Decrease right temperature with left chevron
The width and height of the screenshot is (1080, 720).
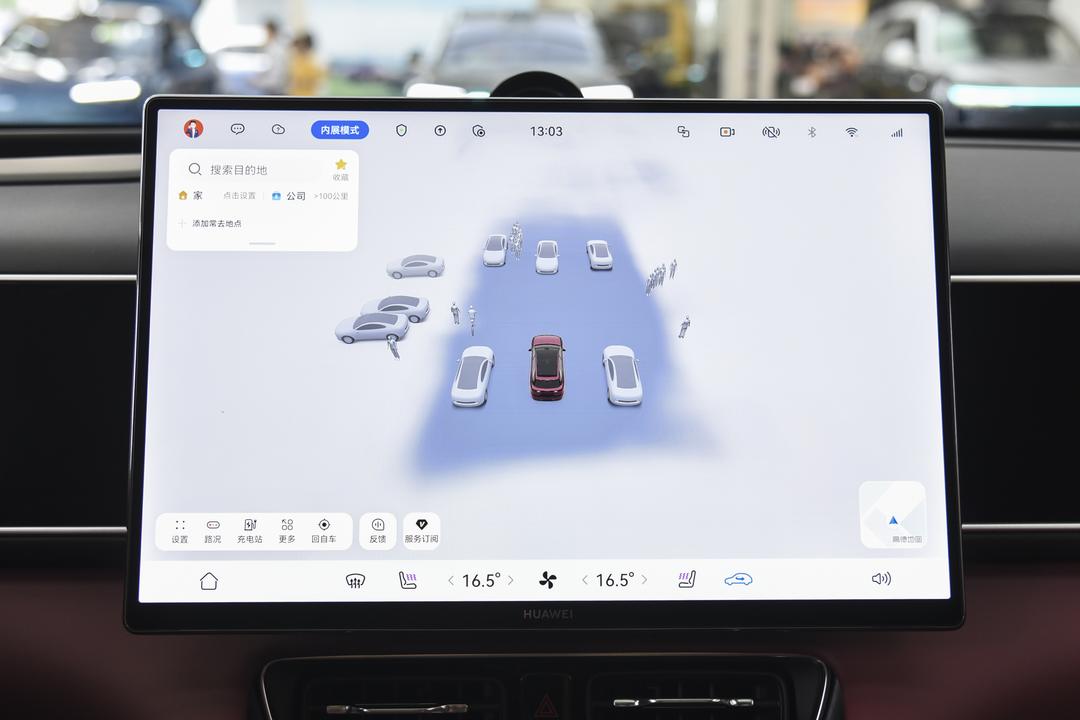(585, 580)
